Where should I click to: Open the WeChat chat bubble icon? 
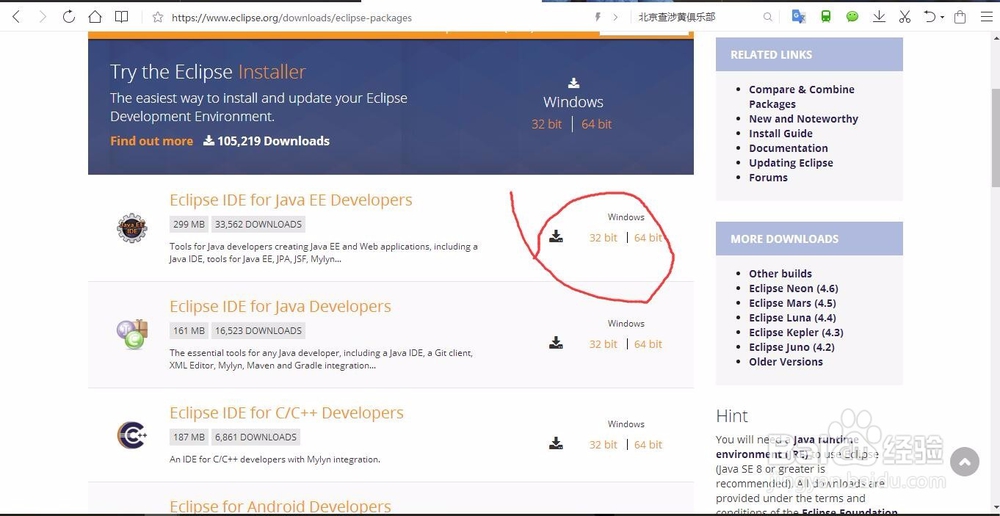(852, 17)
